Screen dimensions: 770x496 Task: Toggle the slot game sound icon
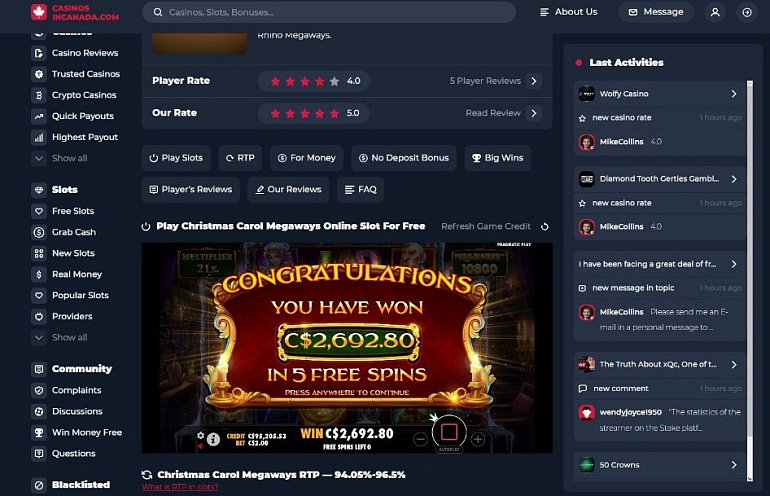[x=200, y=446]
